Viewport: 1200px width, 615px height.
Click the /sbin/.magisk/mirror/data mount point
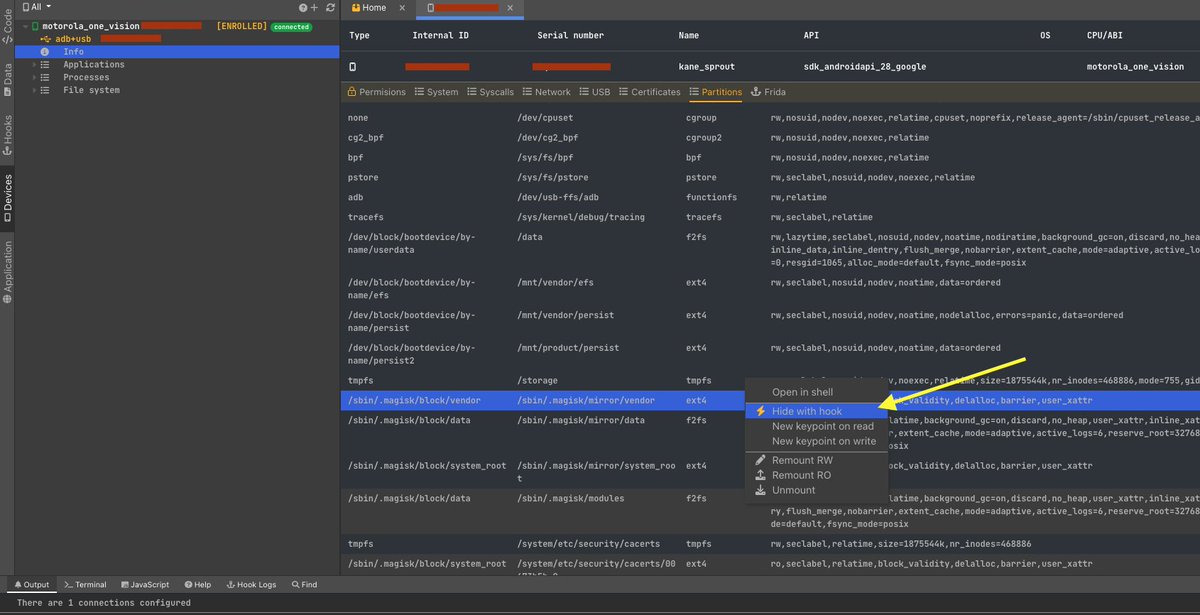pyautogui.click(x=581, y=420)
